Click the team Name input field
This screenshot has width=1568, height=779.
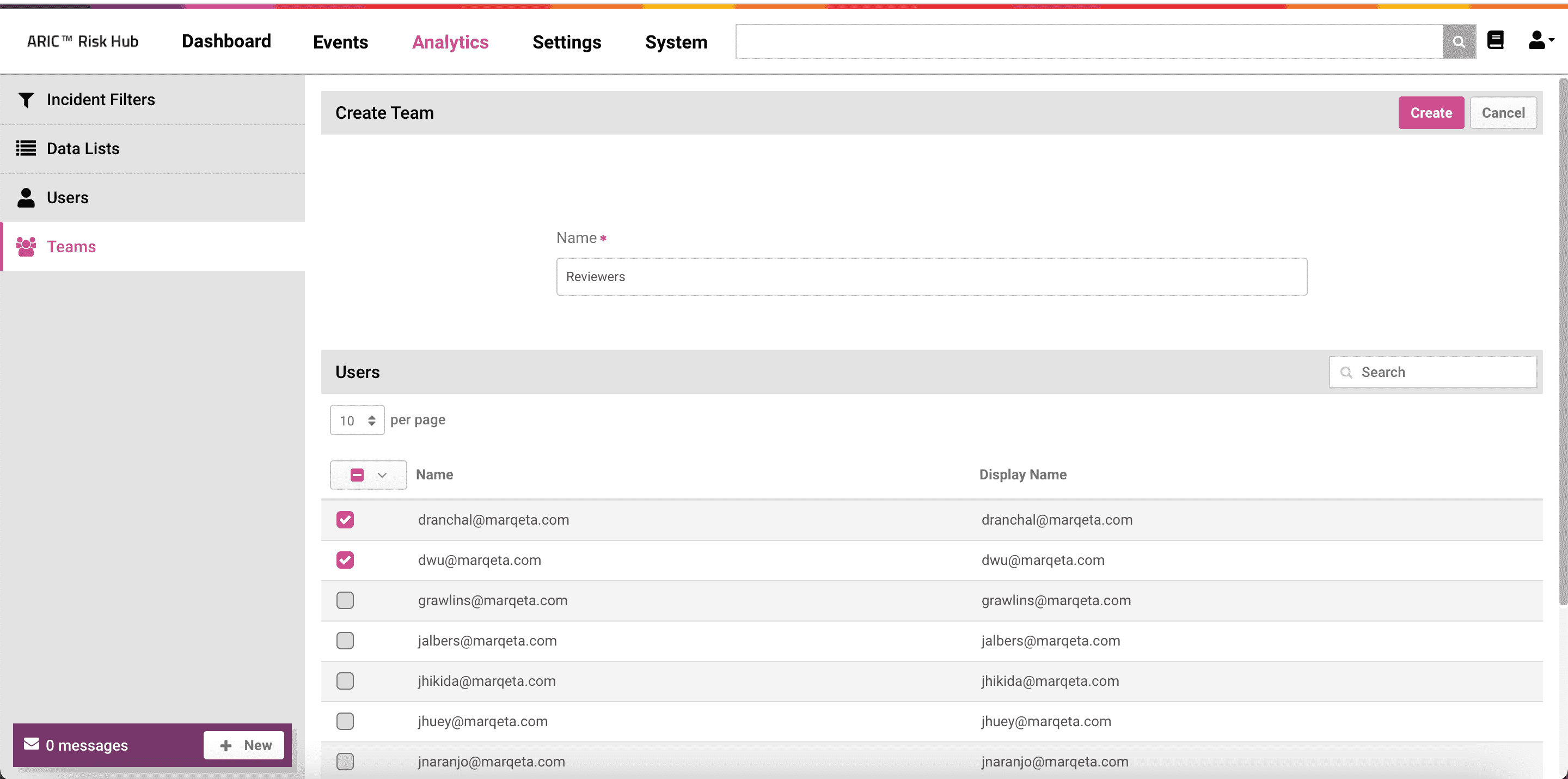click(932, 277)
